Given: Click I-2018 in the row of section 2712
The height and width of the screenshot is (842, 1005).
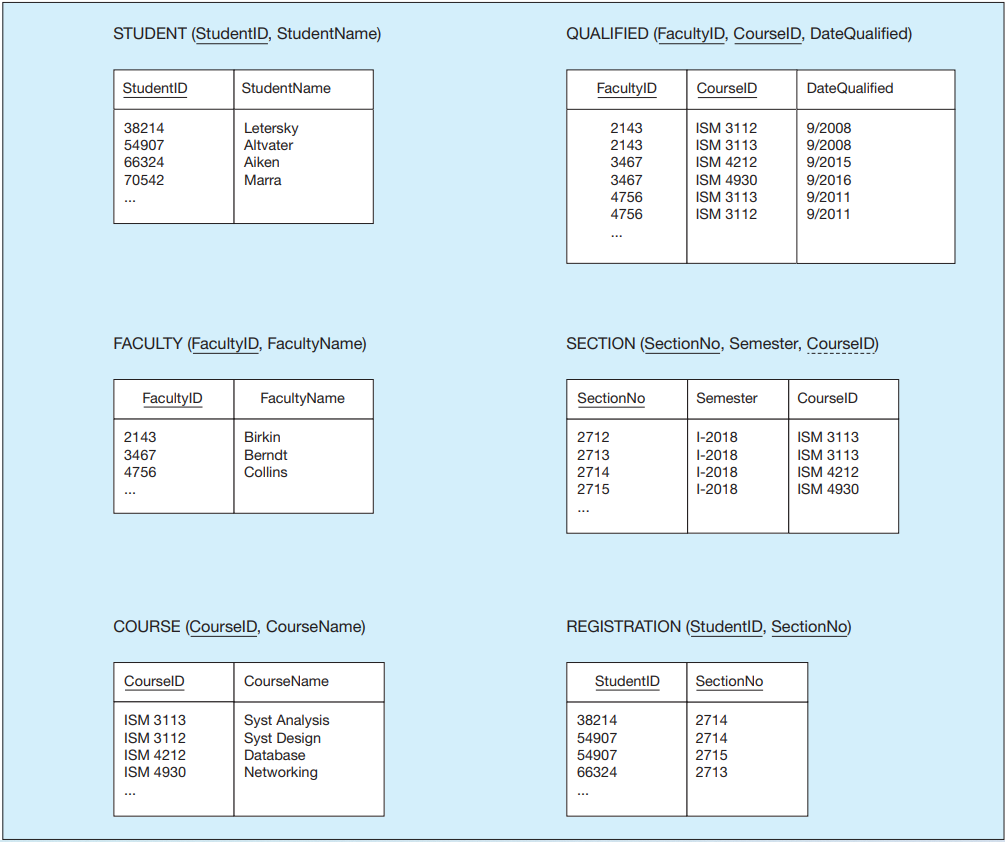Looking at the screenshot, I should [717, 438].
